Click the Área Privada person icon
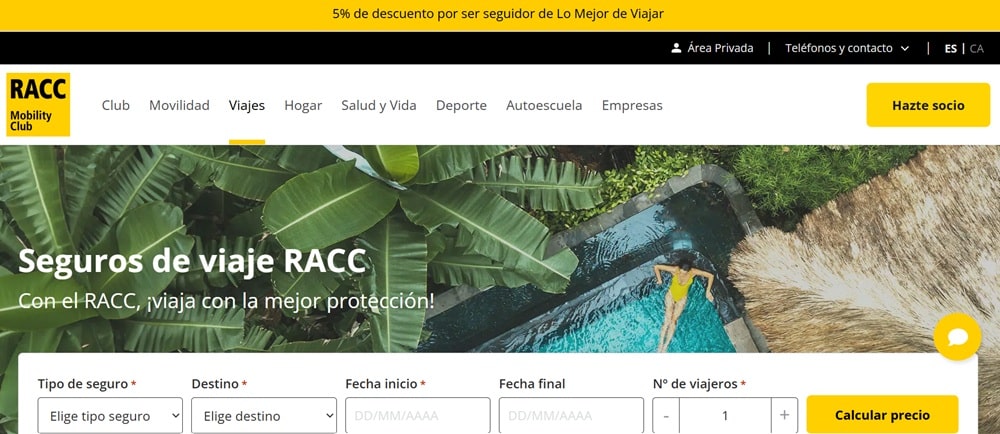Image resolution: width=1000 pixels, height=434 pixels. [676, 48]
